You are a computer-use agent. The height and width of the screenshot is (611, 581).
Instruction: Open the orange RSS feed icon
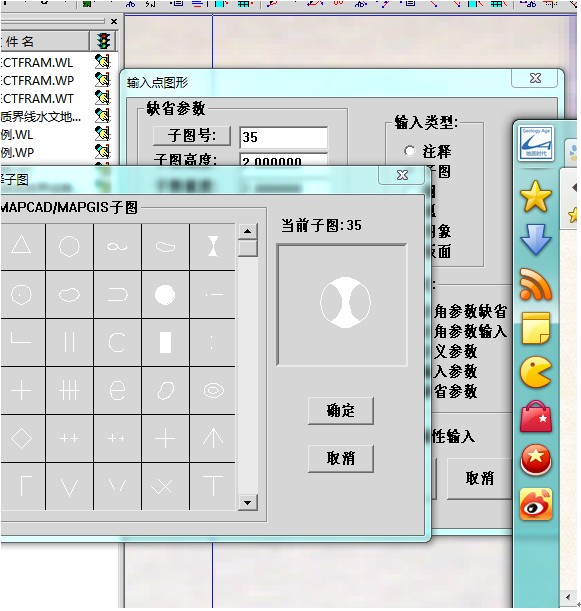pos(536,284)
